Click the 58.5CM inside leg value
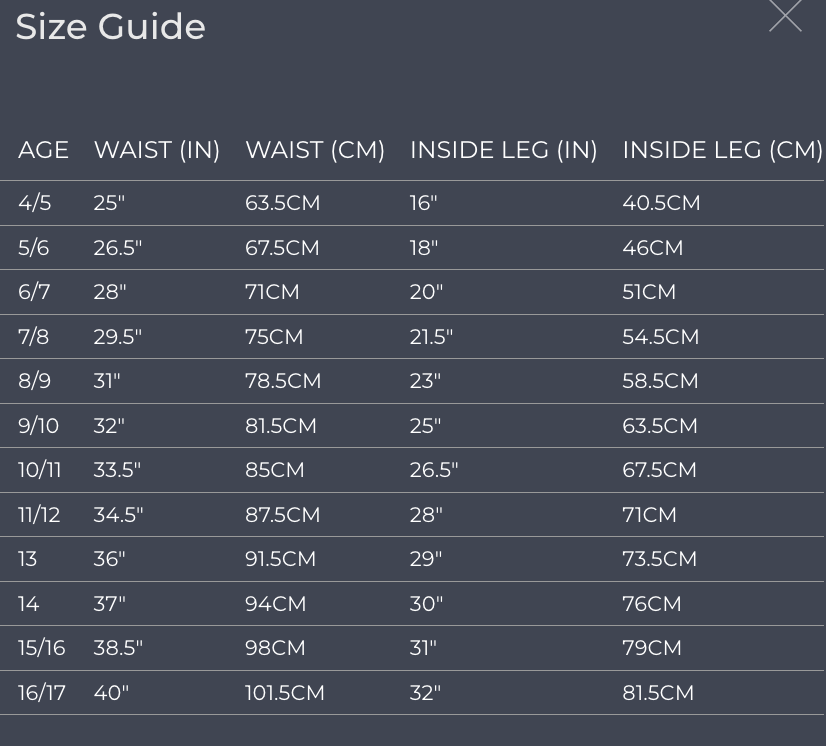826x746 pixels. (660, 381)
